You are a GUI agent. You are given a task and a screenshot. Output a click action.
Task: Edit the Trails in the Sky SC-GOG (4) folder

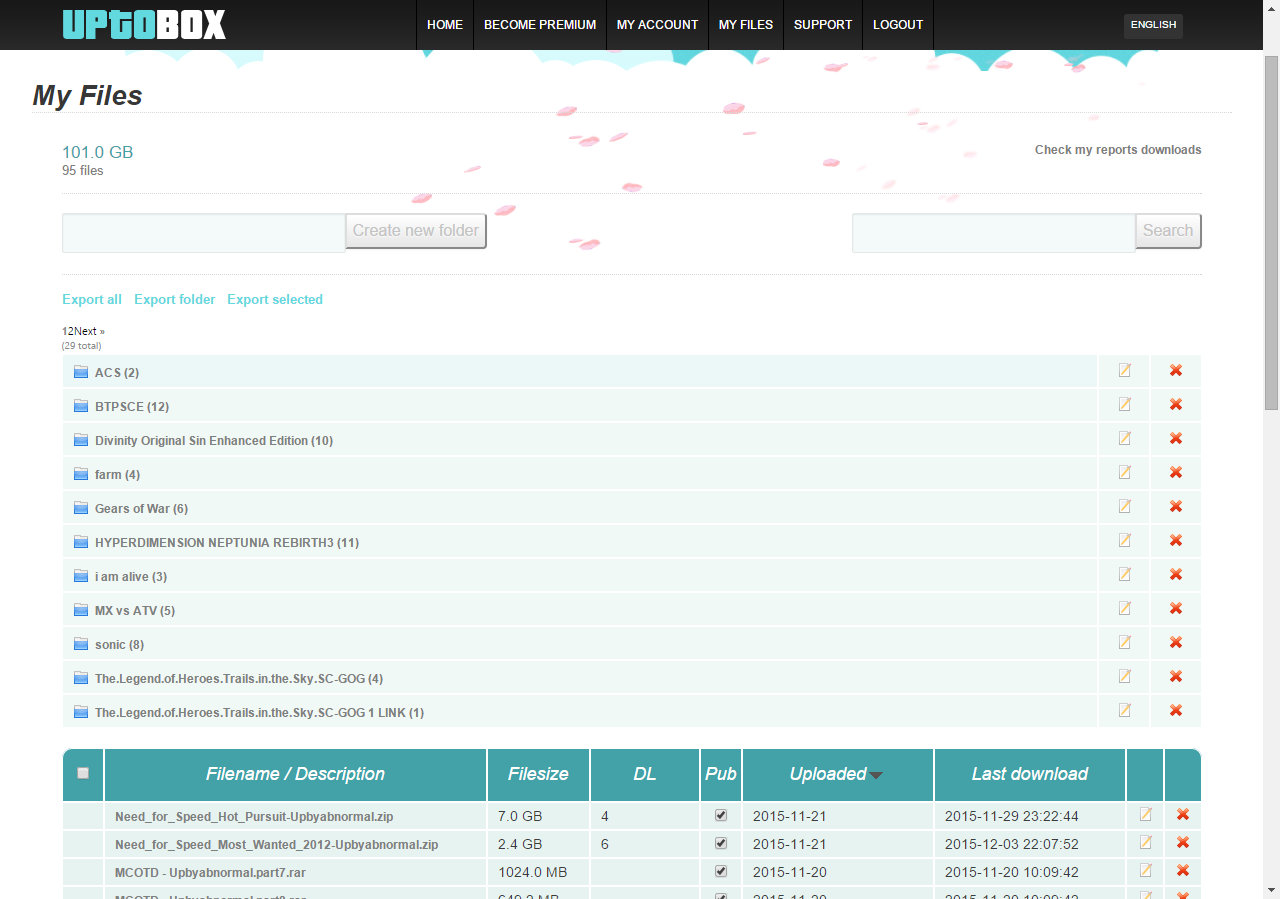click(x=1125, y=677)
